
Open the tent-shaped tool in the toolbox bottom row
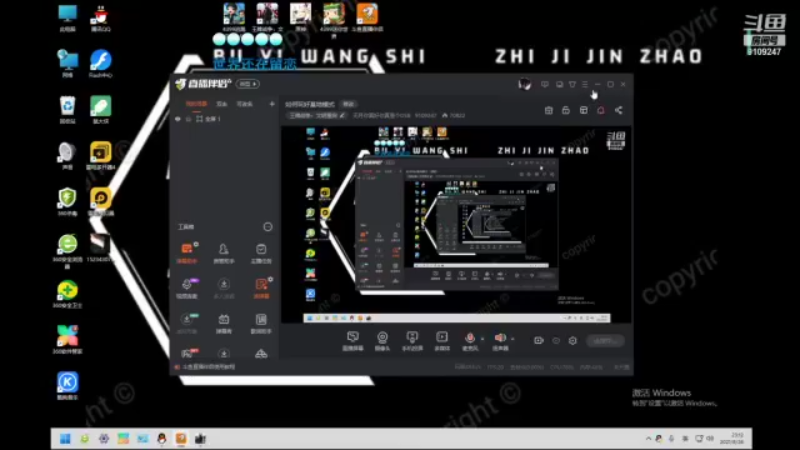click(261, 353)
